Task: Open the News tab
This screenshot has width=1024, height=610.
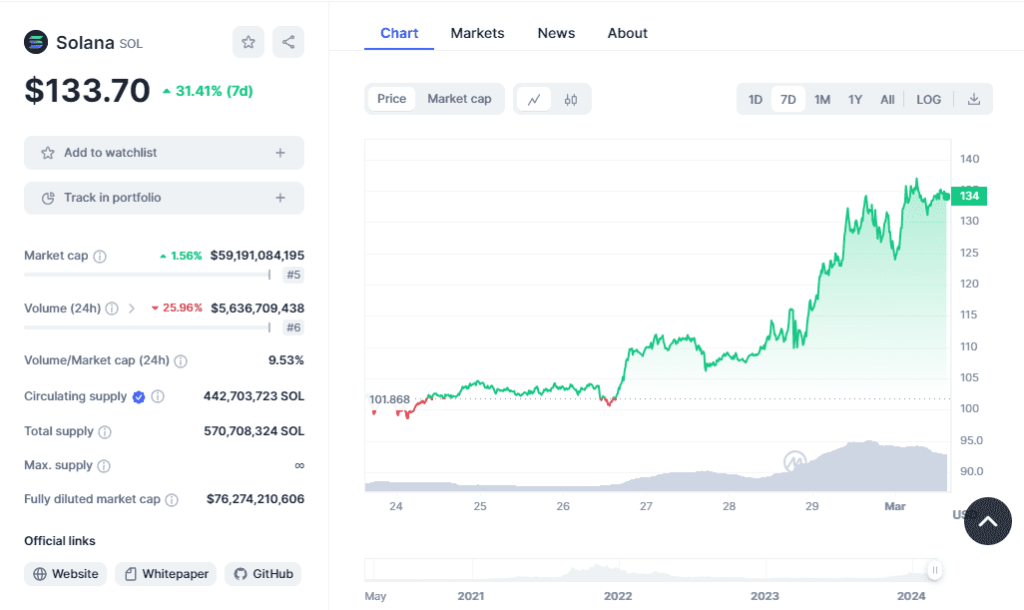Action: click(x=556, y=33)
